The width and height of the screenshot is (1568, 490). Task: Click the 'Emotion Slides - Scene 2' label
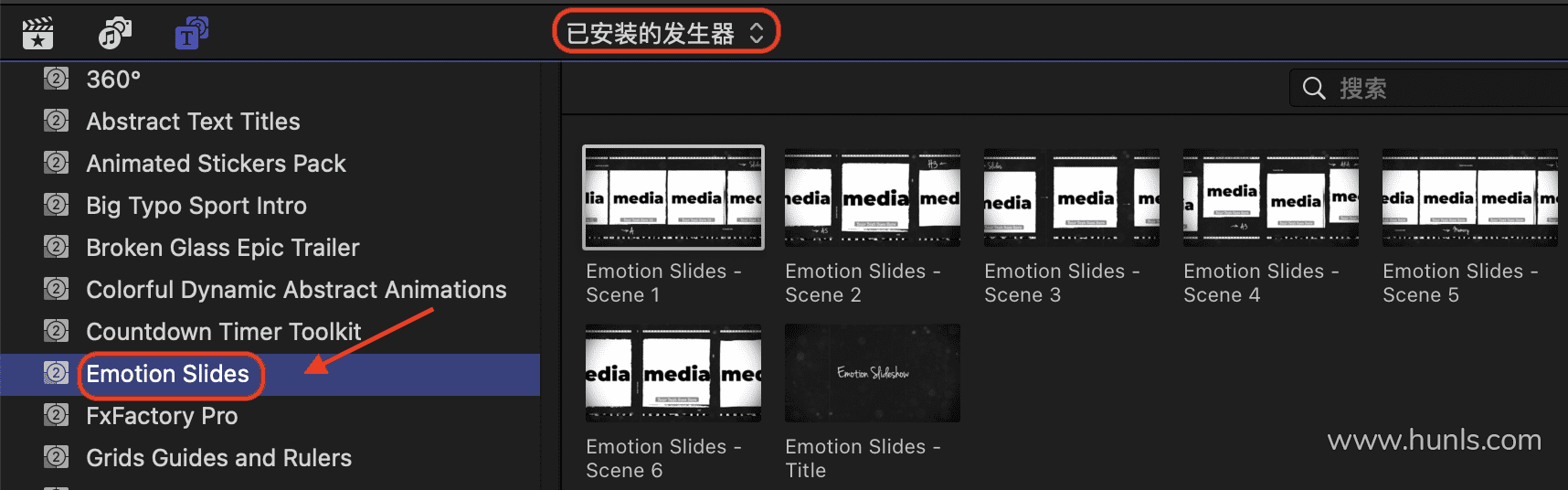click(863, 283)
